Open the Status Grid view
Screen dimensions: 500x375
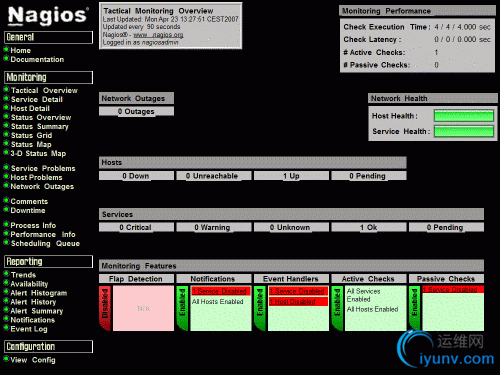point(31,135)
